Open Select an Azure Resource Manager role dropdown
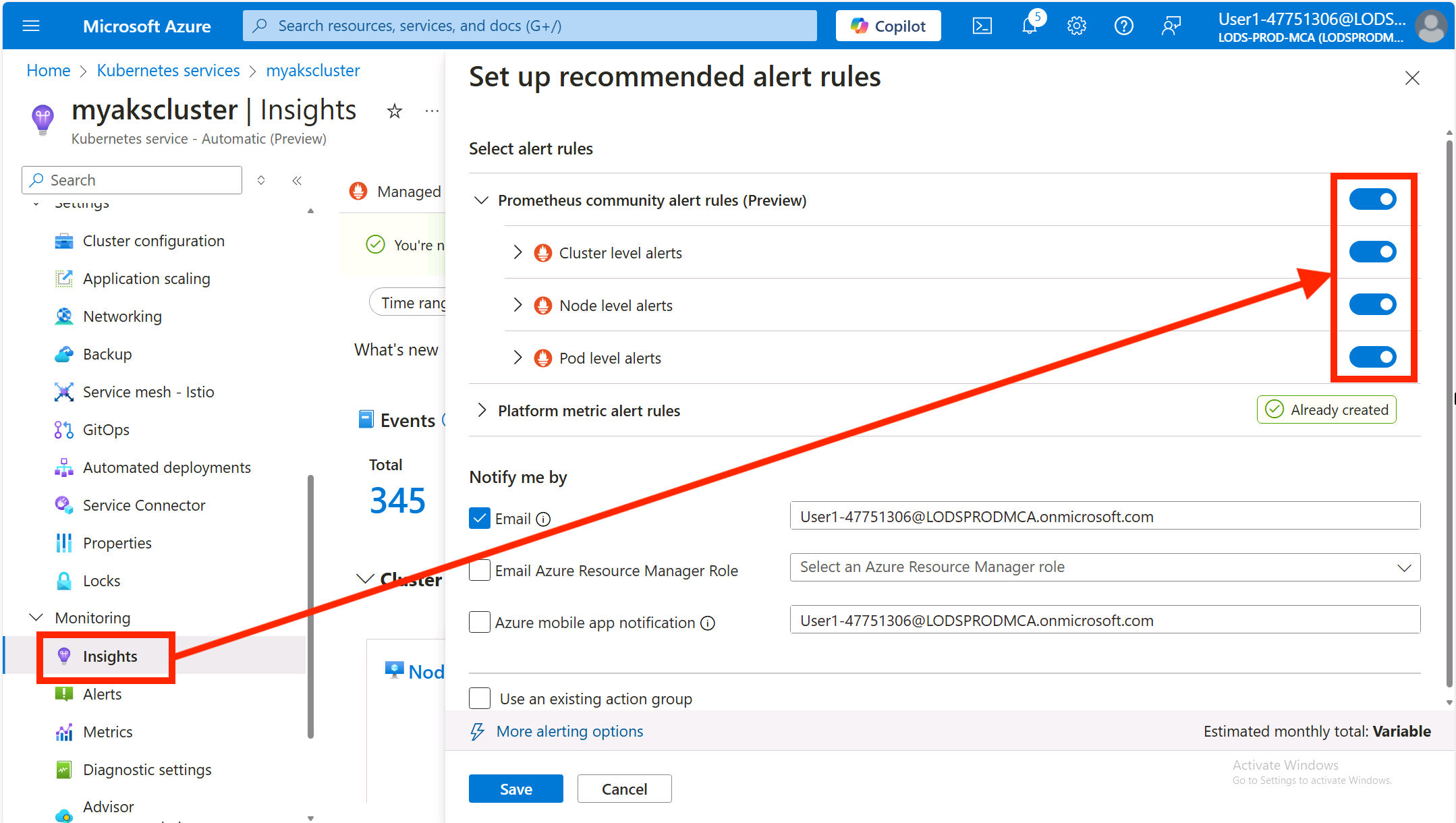Image resolution: width=1456 pixels, height=823 pixels. tap(1105, 567)
